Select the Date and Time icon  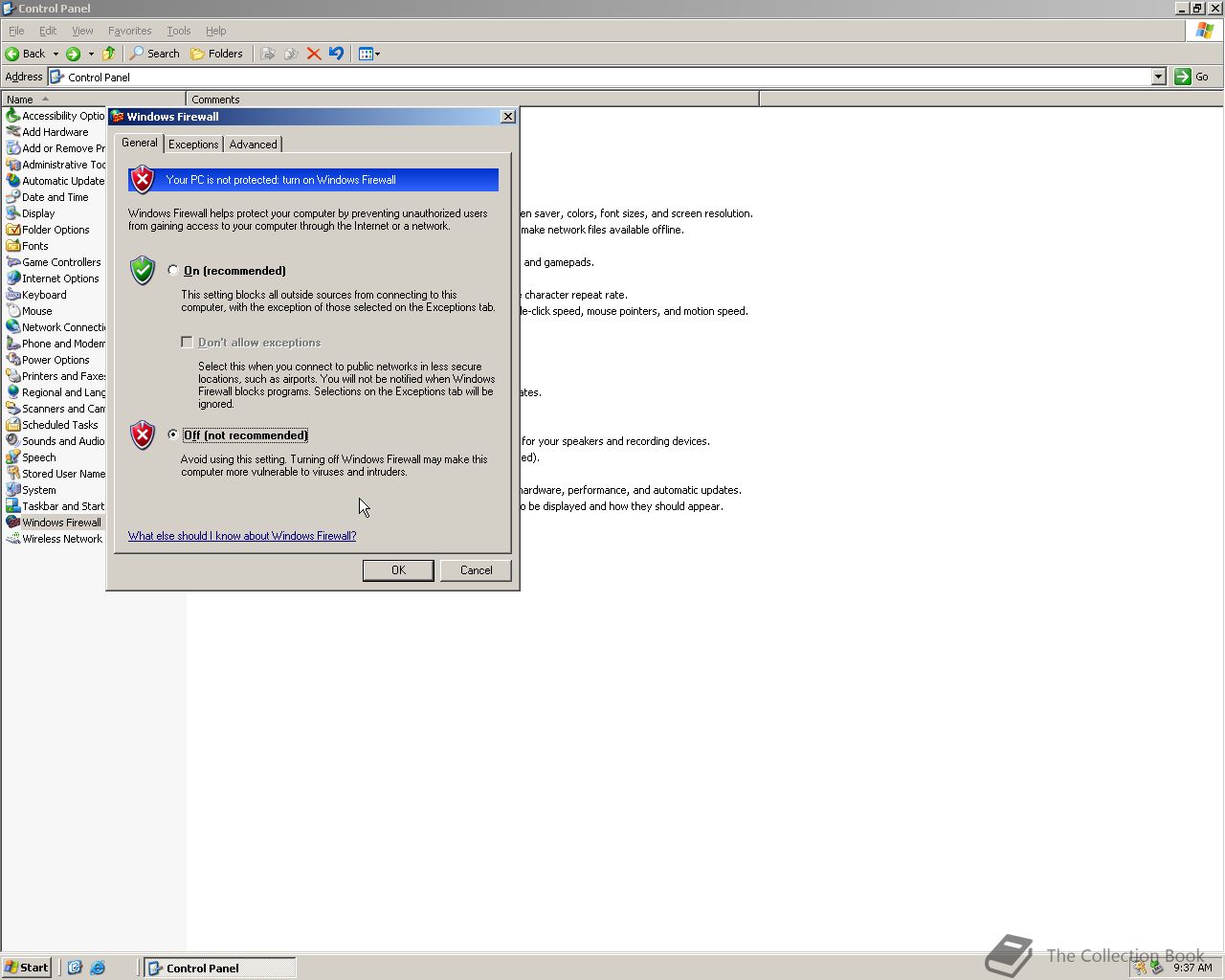point(13,197)
